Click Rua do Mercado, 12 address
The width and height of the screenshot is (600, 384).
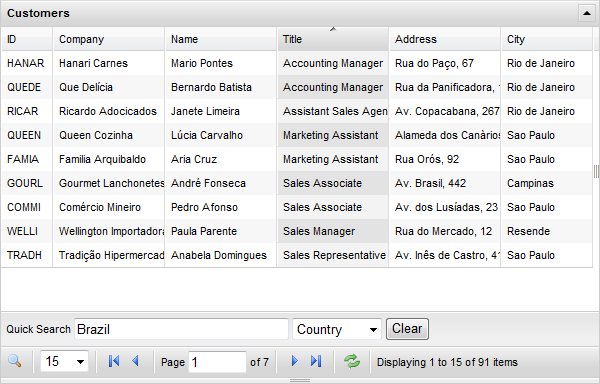[443, 231]
